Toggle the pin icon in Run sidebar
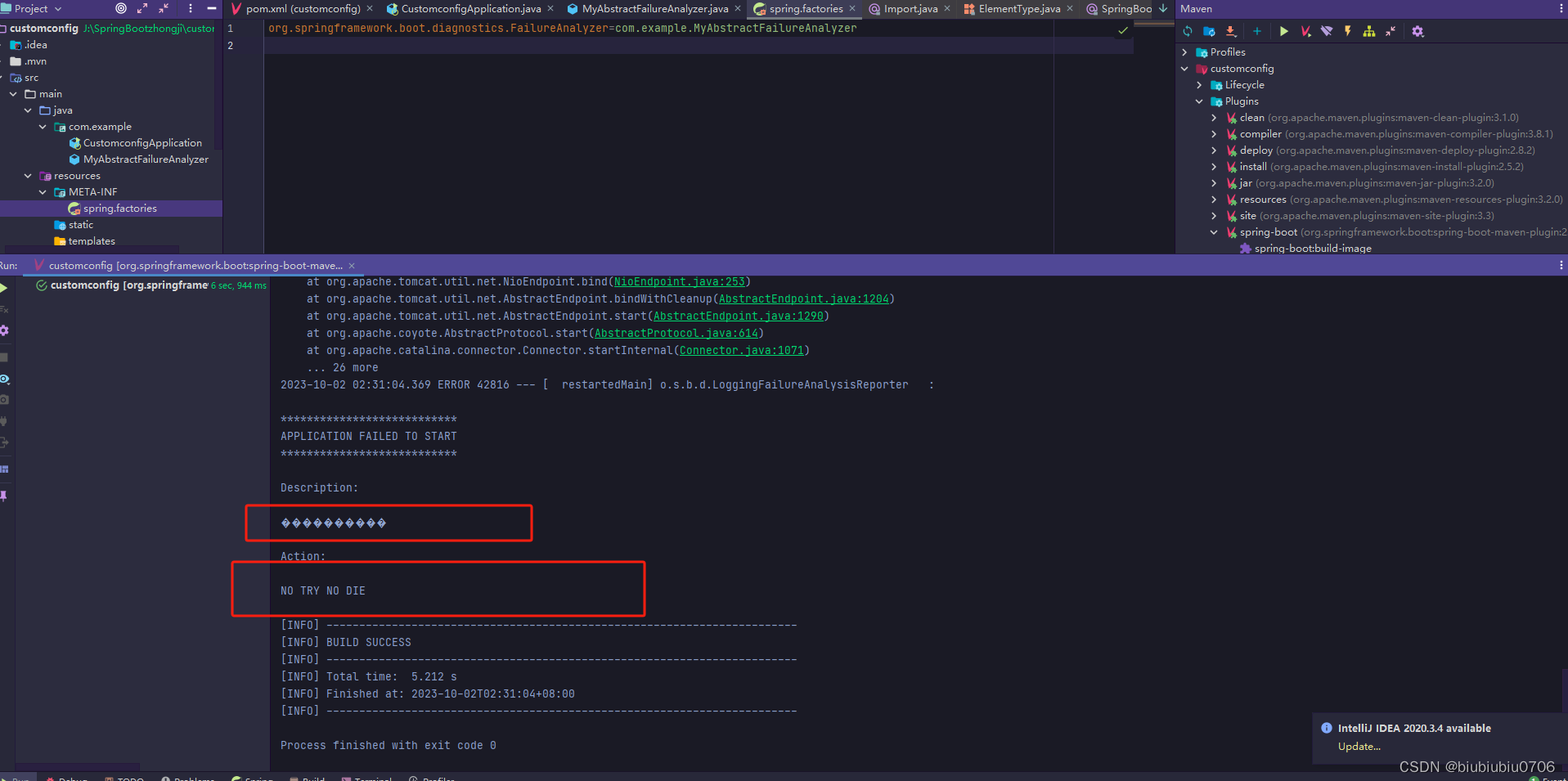 [3, 495]
